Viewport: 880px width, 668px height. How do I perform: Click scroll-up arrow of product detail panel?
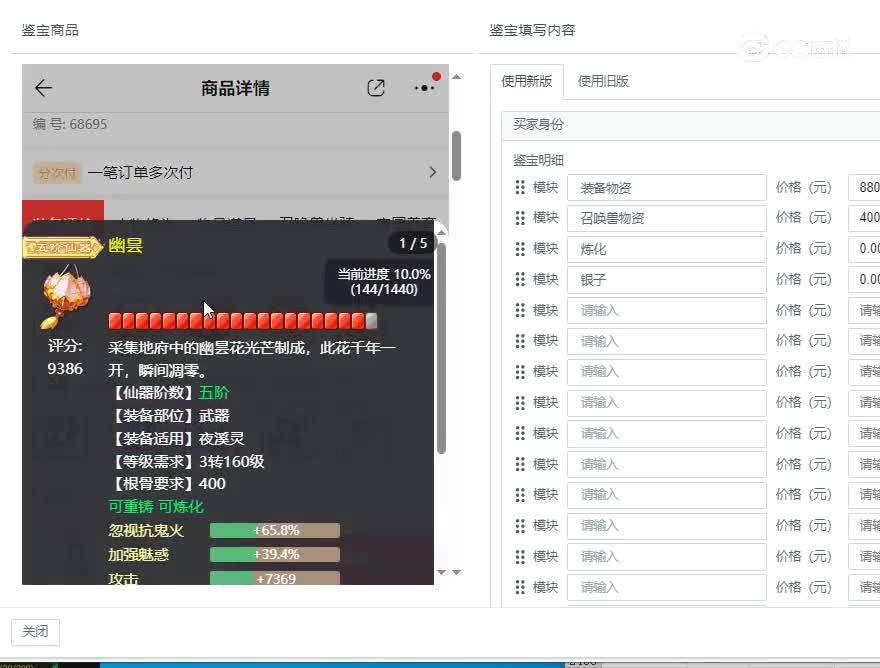click(x=456, y=77)
